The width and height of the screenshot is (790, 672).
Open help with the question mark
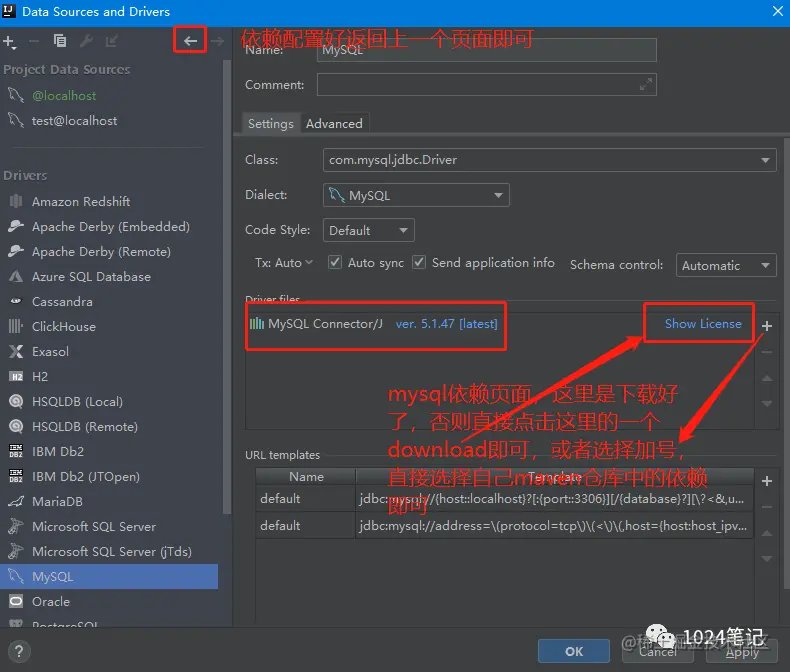point(19,651)
